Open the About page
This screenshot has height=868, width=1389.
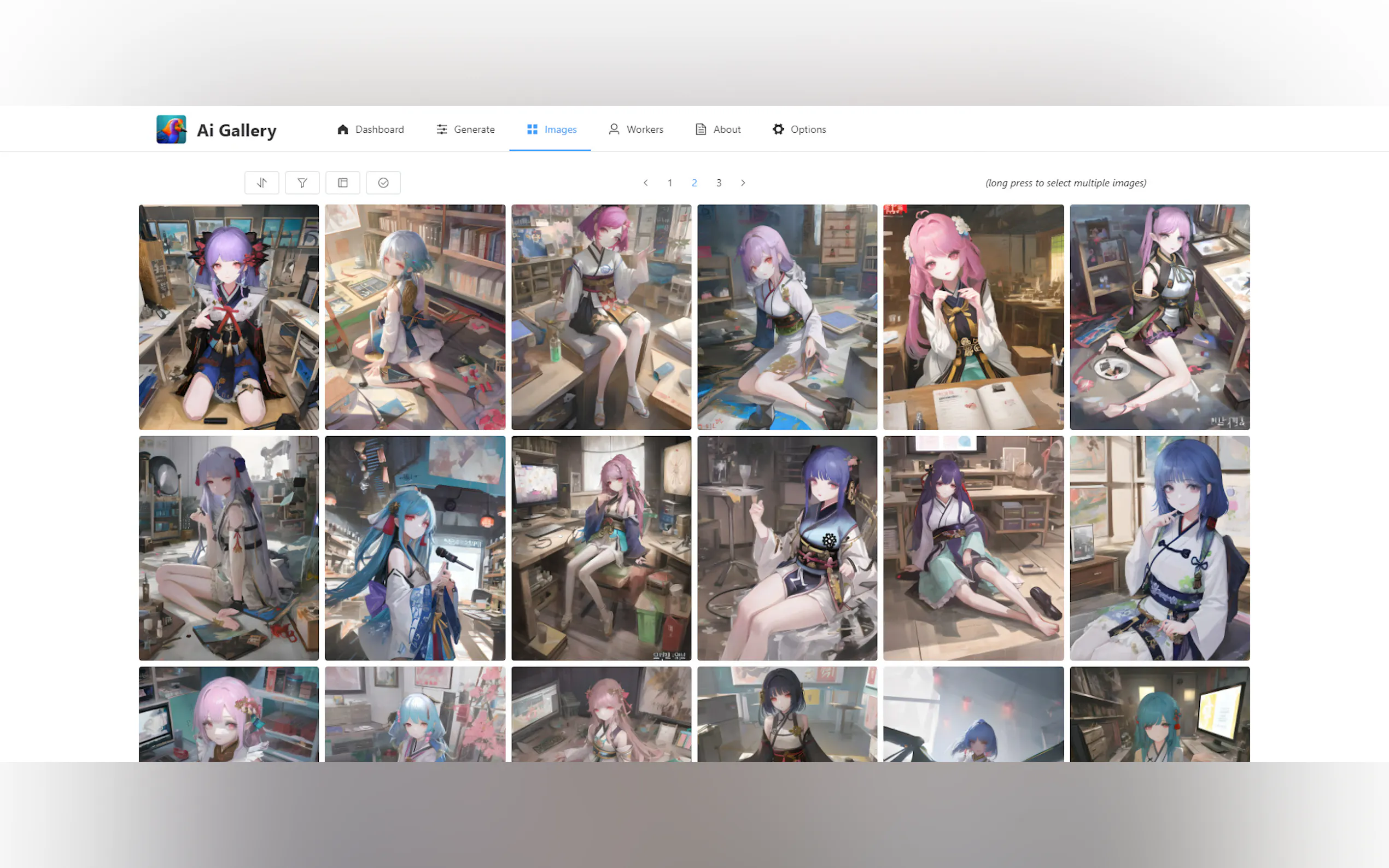(727, 129)
